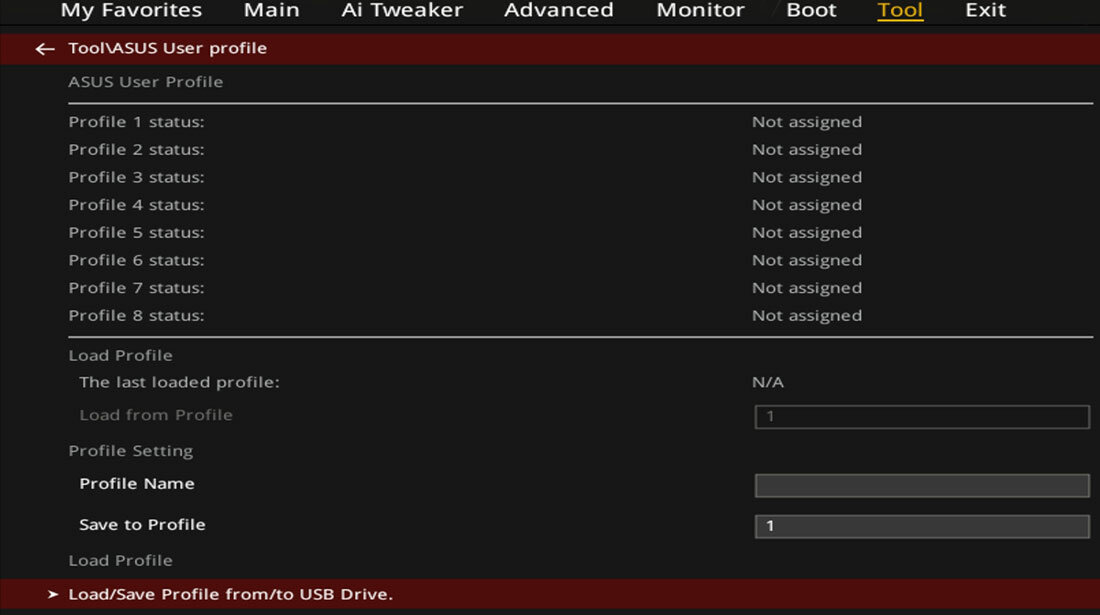1100x615 pixels.
Task: Click the Load from Profile label
Action: pyautogui.click(x=156, y=415)
